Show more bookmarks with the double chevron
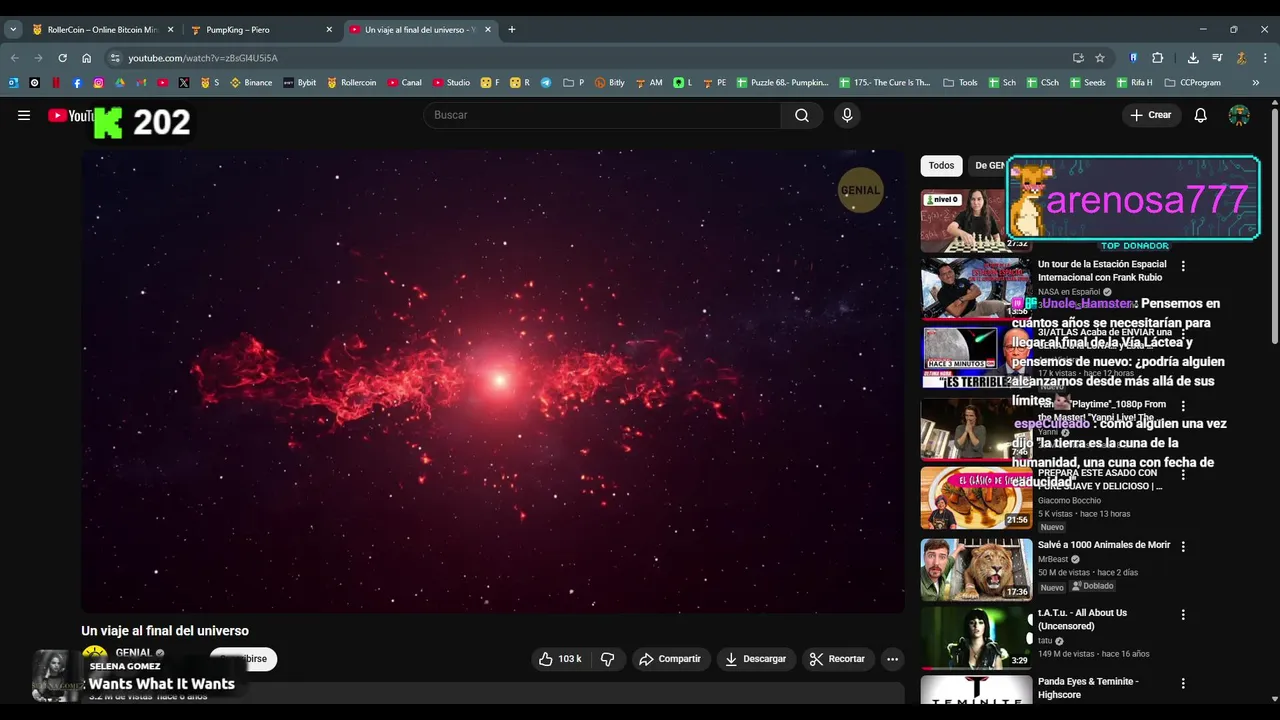The image size is (1280, 720). (x=1255, y=83)
